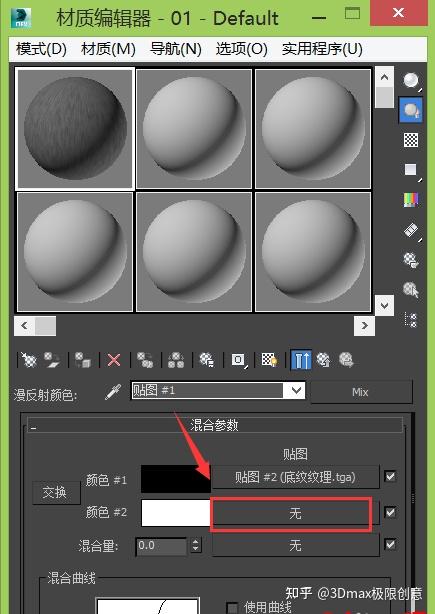Click the 贴图 #2 (底纹纹理.tga) map button
The height and width of the screenshot is (614, 435).
295,477
